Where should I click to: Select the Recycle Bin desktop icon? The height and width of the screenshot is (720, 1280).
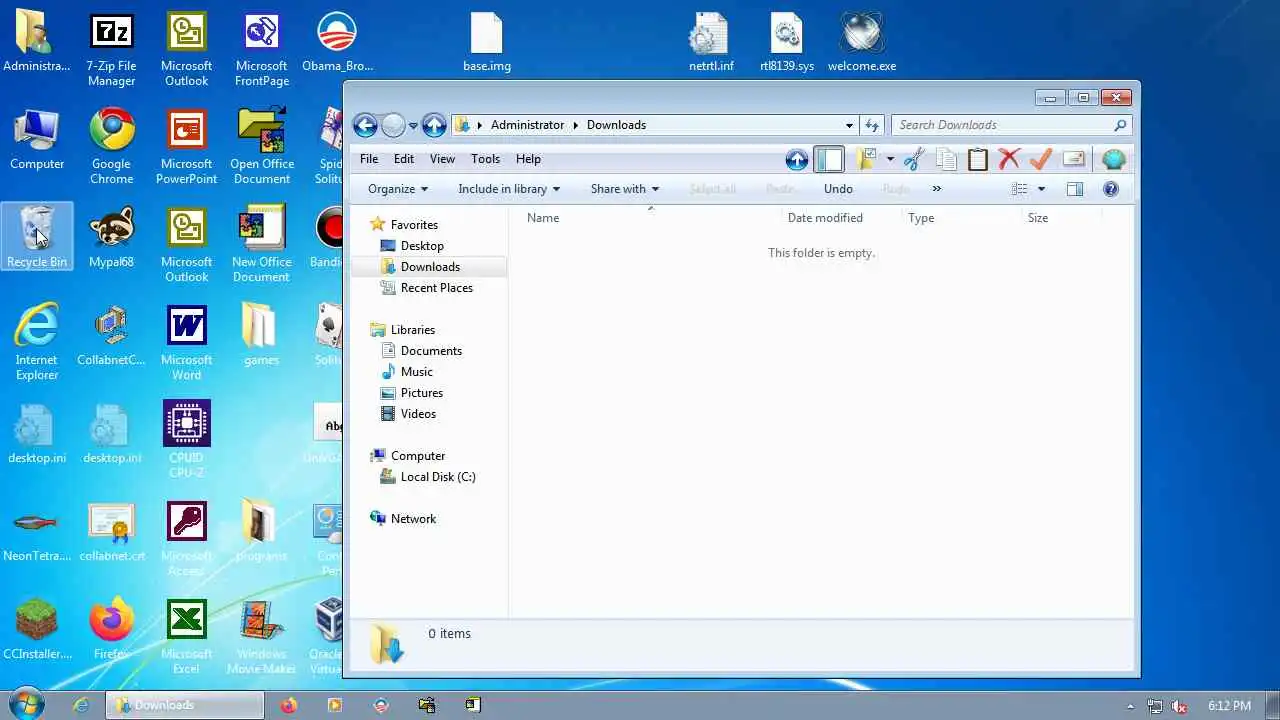pos(37,238)
